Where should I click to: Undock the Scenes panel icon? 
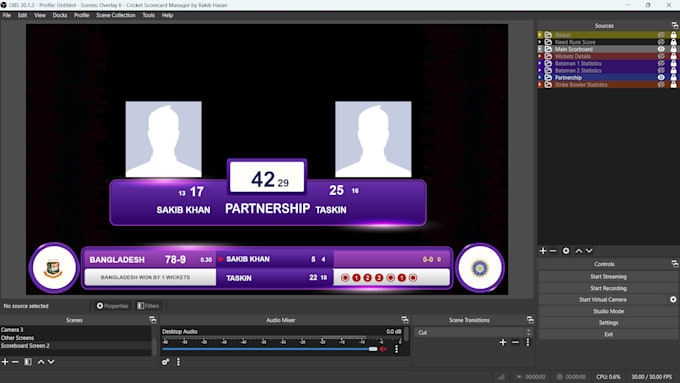pyautogui.click(x=153, y=320)
